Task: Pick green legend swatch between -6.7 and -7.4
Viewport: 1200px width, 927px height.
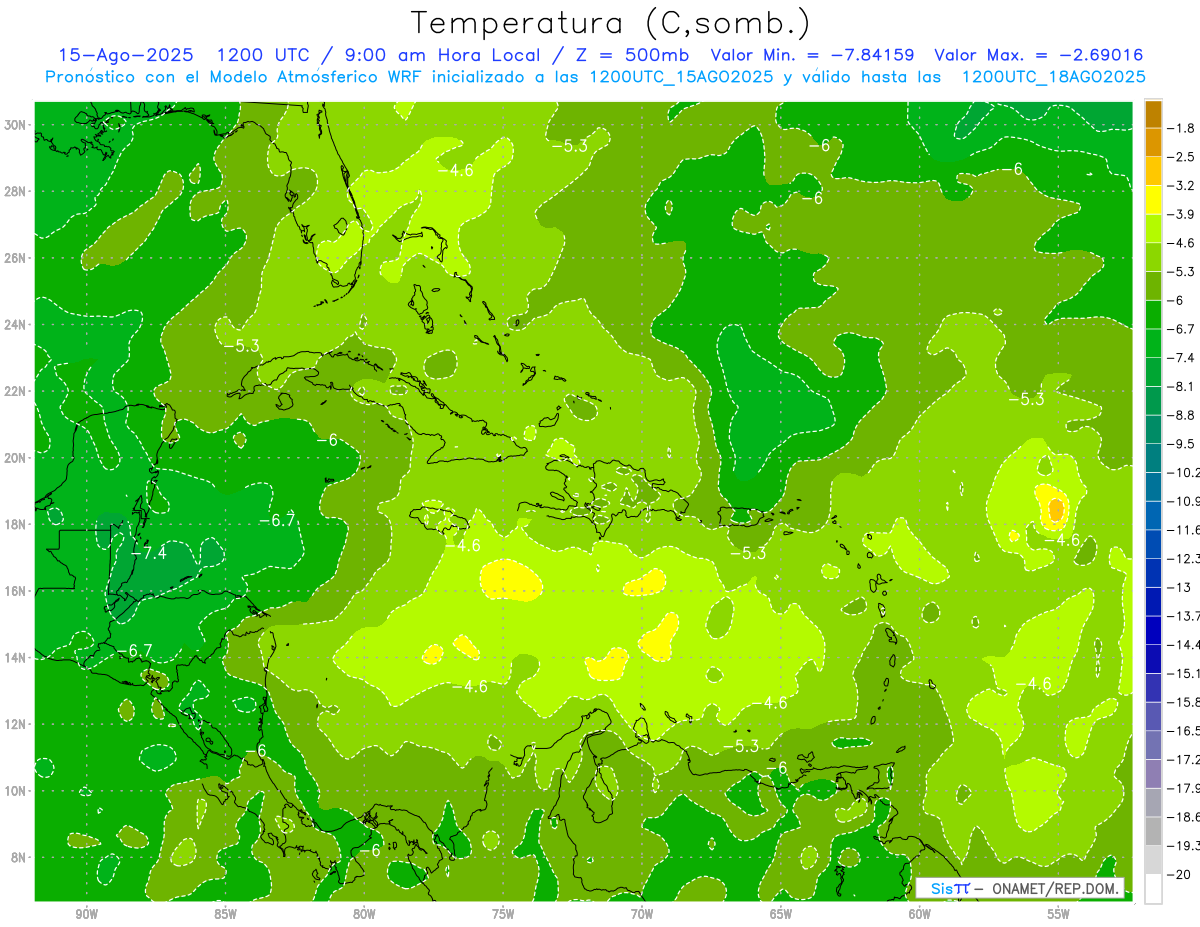Action: (1153, 343)
